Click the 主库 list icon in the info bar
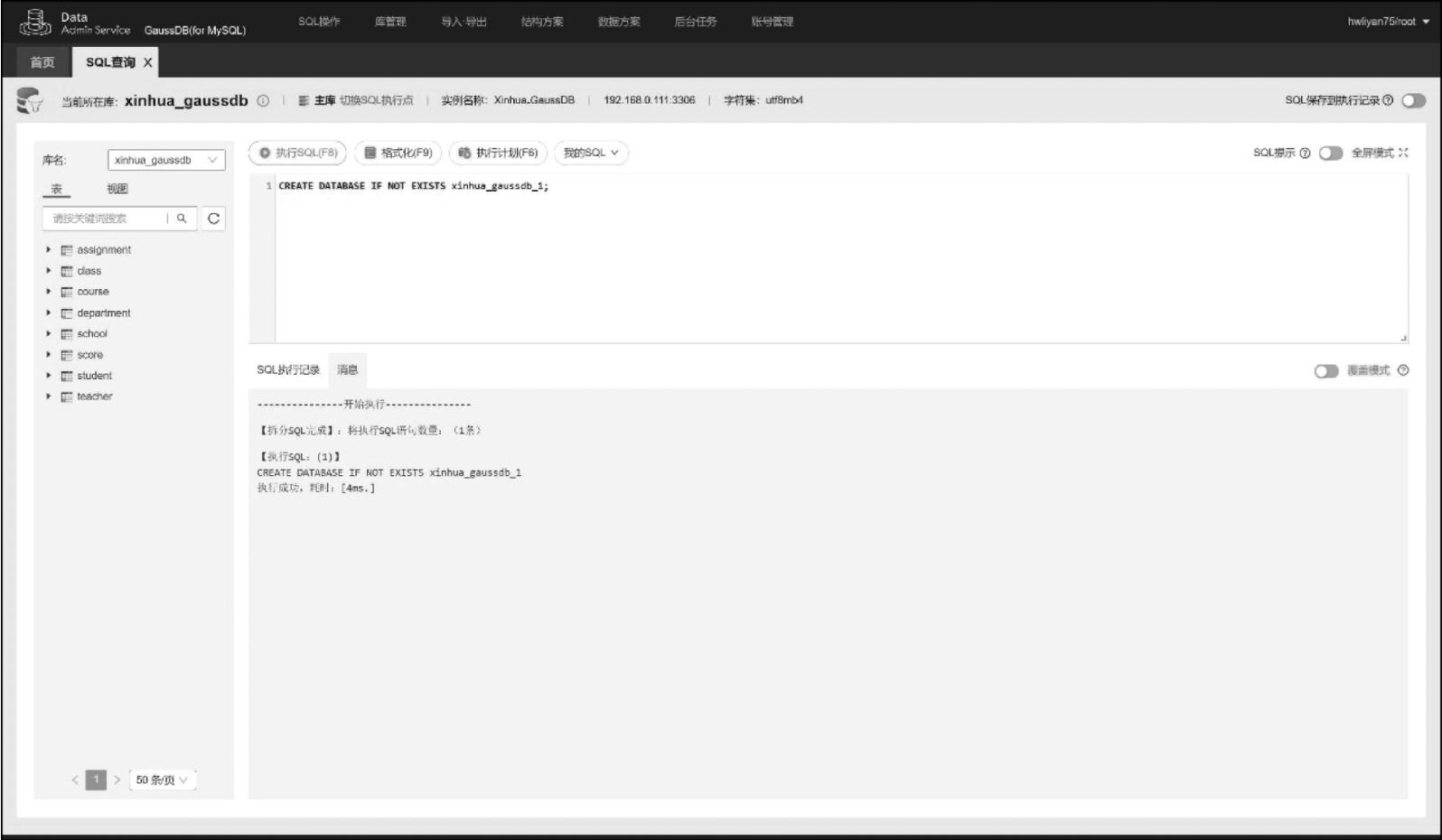Image resolution: width=1442 pixels, height=840 pixels. (x=304, y=100)
